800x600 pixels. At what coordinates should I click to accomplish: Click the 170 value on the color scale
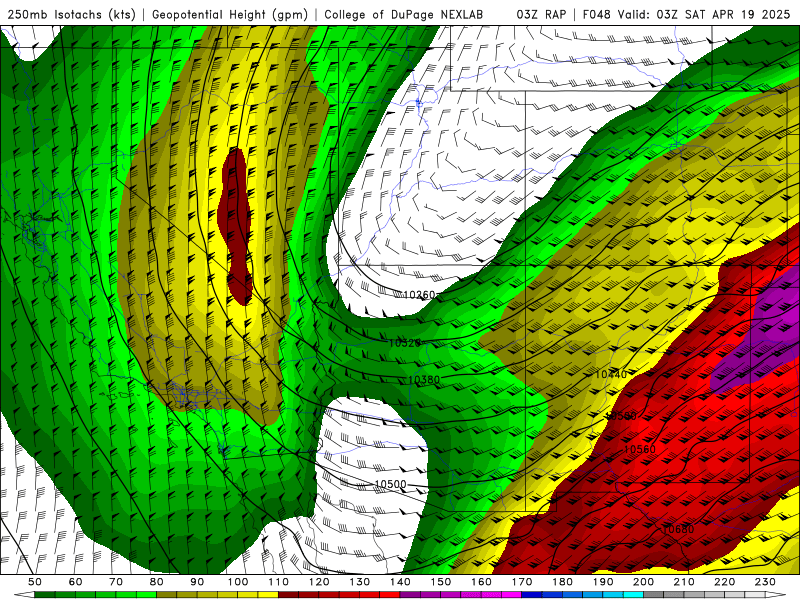point(522,582)
